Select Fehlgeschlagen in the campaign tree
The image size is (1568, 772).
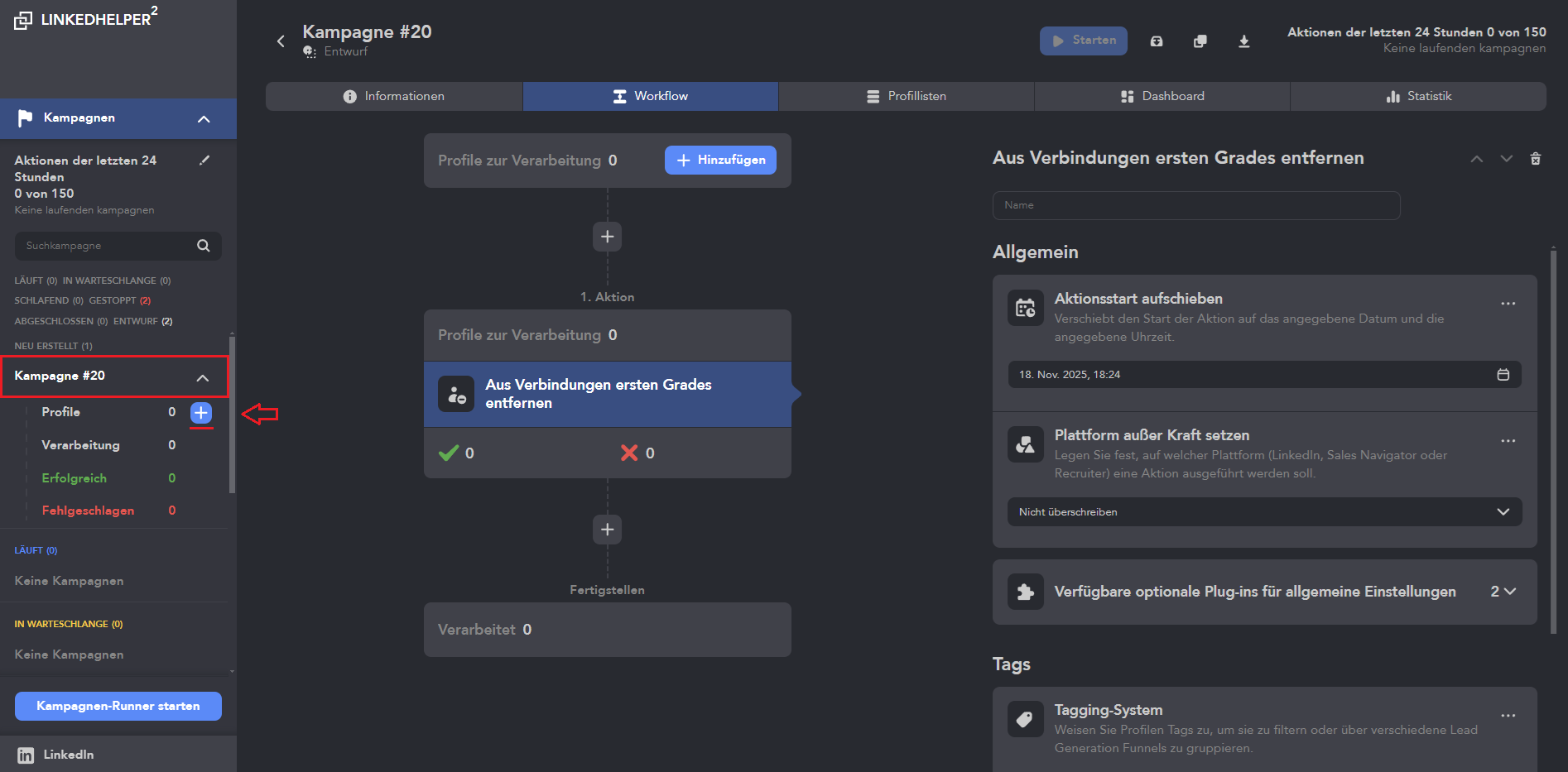click(88, 511)
